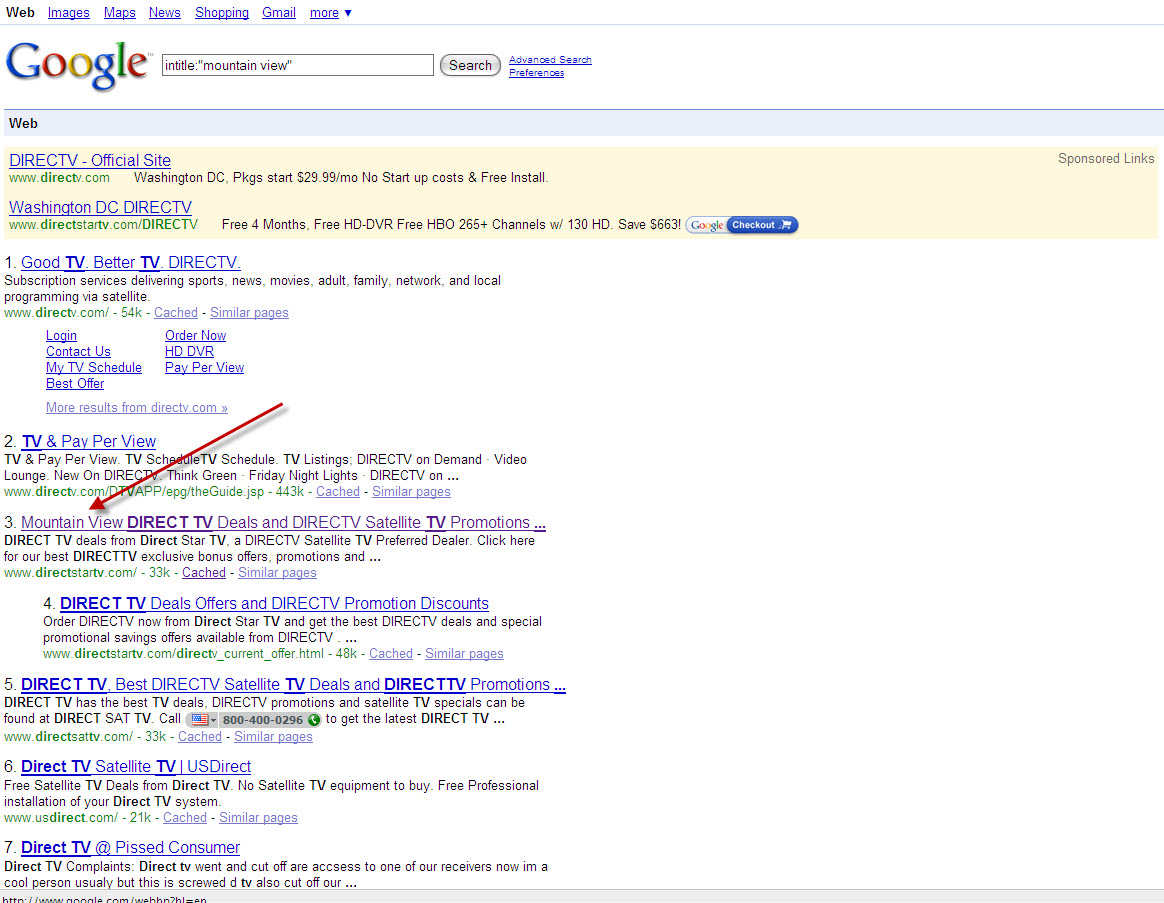Show Similar pages for www.directstartv.com/ result
Viewport: 1164px width, 903px height.
277,573
